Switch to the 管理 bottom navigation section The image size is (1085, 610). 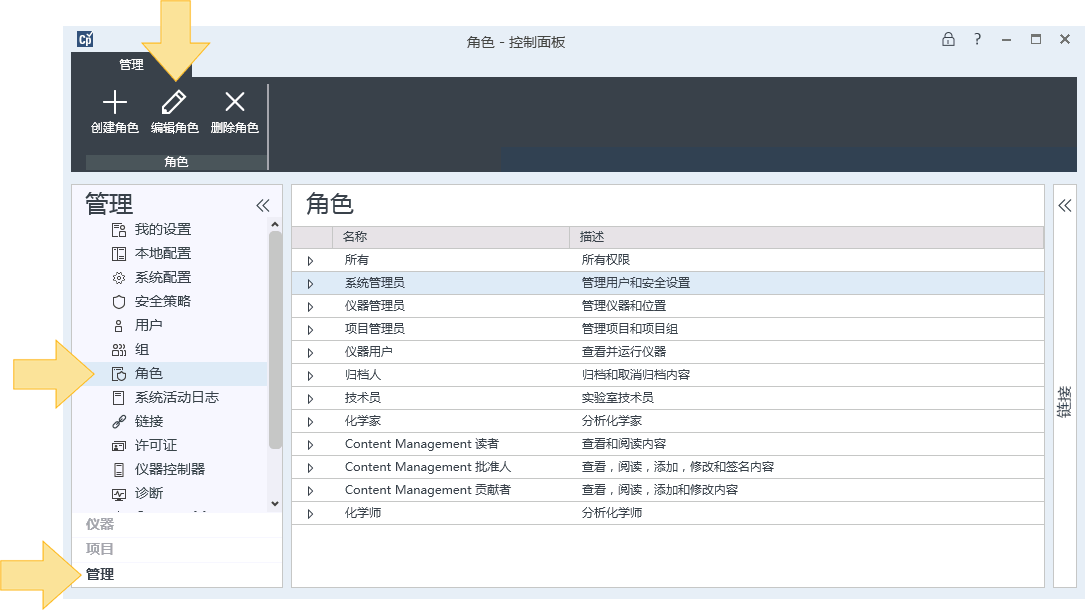[100, 574]
